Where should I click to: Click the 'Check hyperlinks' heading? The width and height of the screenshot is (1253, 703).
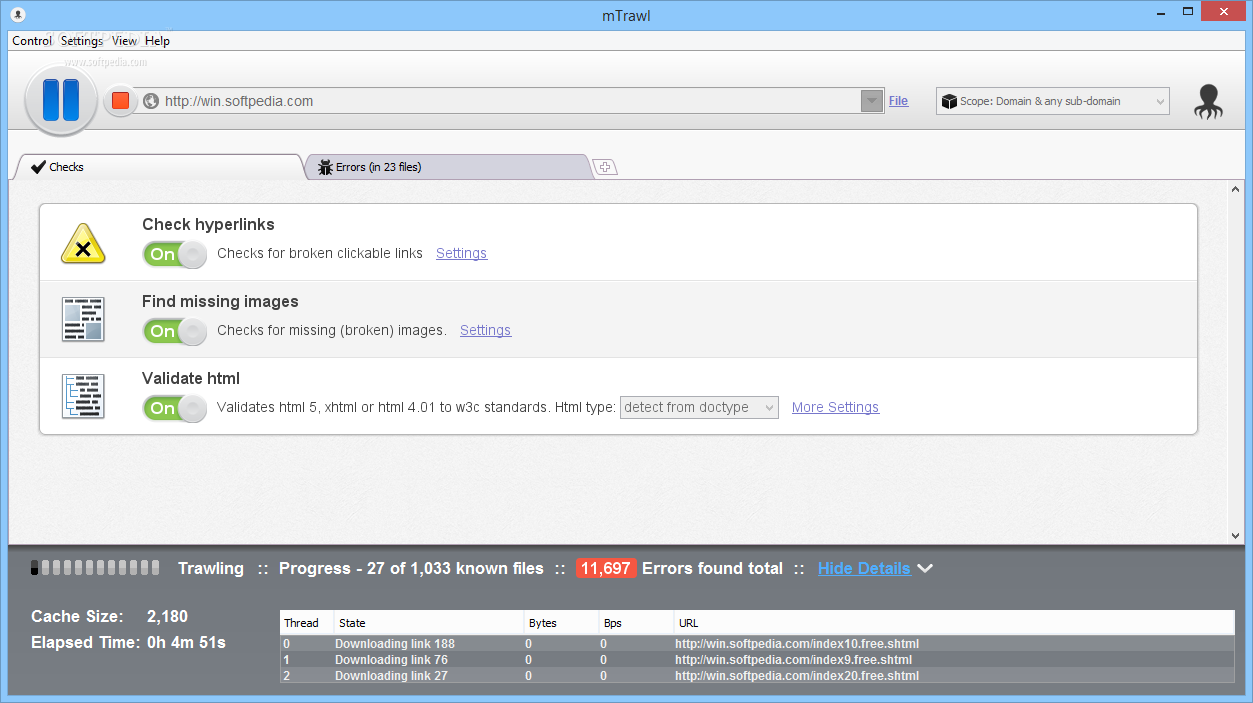click(x=208, y=224)
